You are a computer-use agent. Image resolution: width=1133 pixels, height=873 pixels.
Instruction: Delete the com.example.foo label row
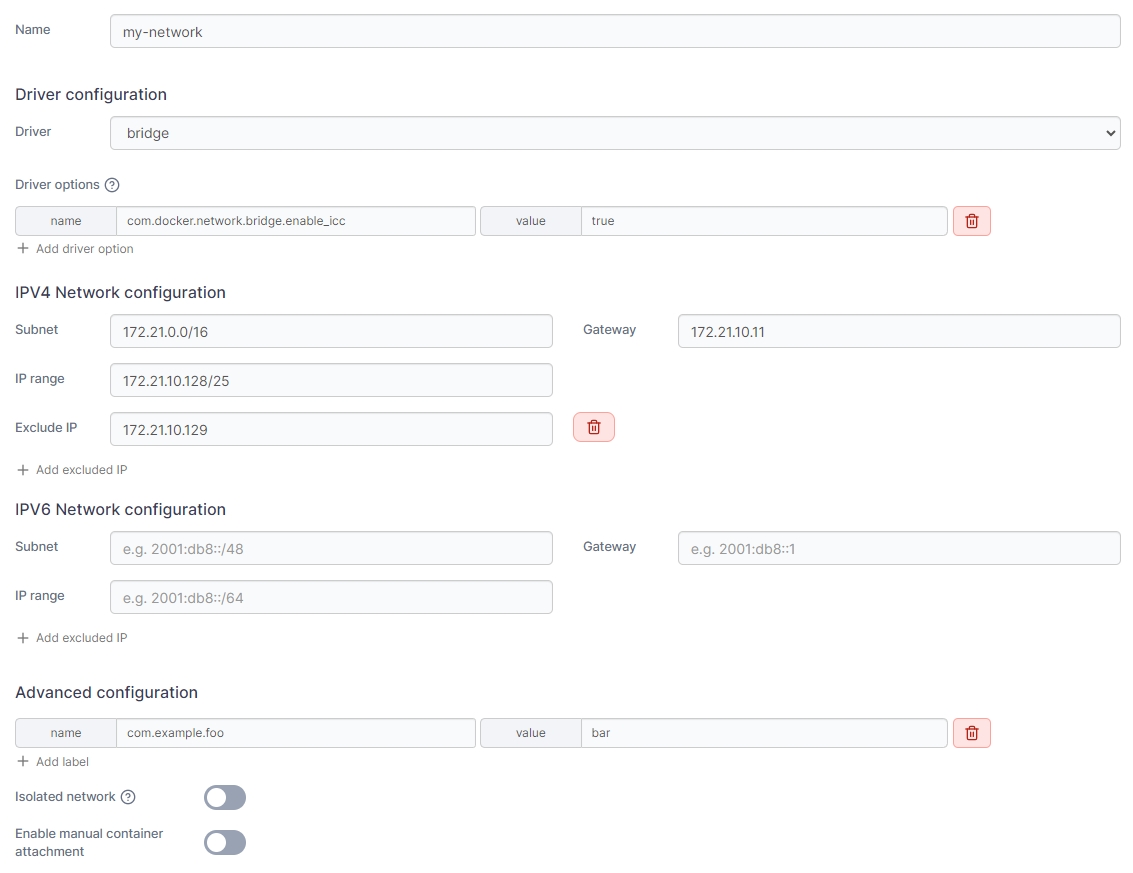[x=971, y=733]
